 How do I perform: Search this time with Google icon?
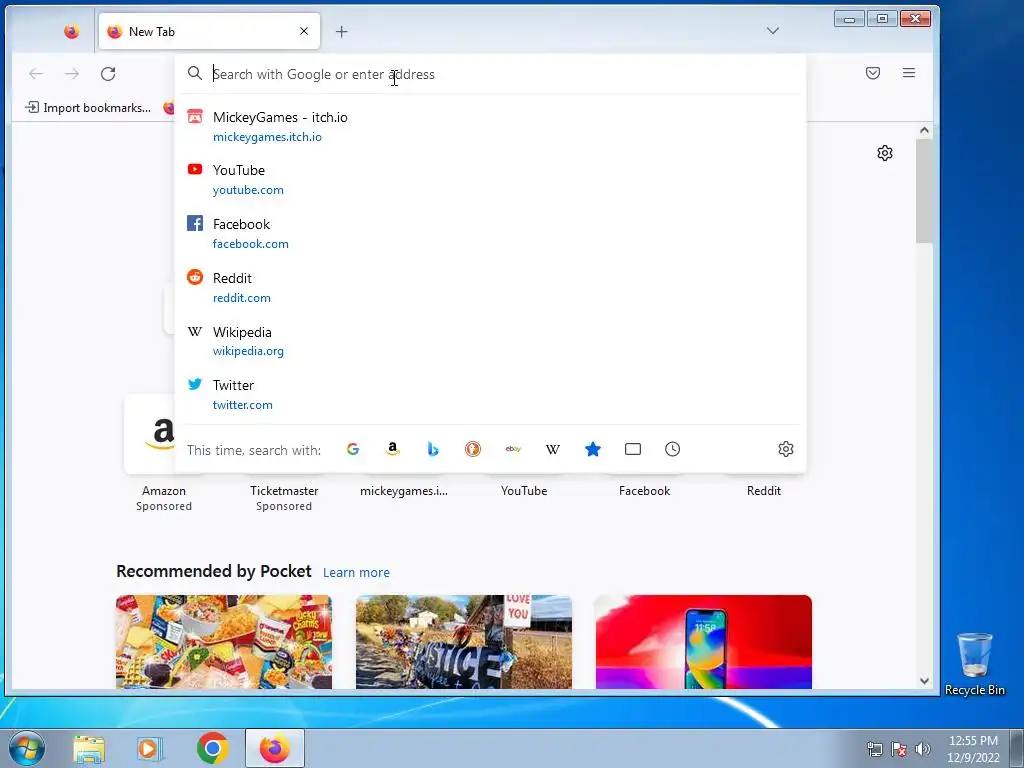coord(353,449)
